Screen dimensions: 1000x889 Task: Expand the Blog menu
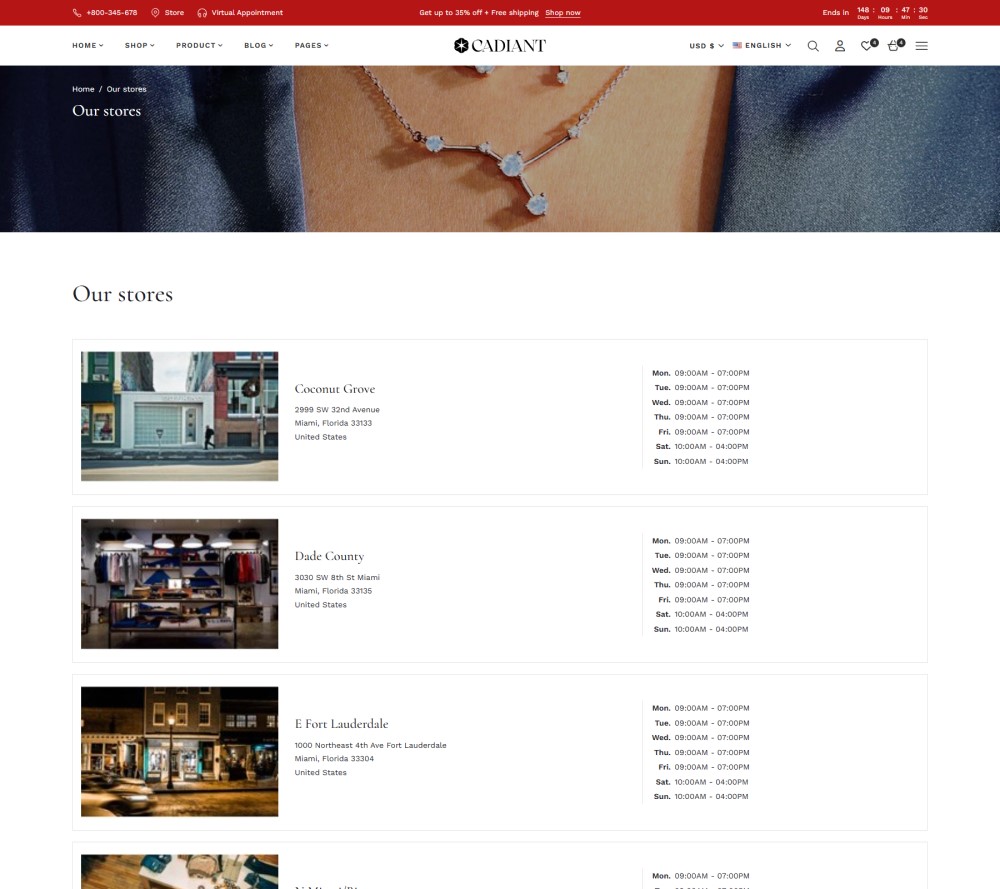pyautogui.click(x=258, y=45)
